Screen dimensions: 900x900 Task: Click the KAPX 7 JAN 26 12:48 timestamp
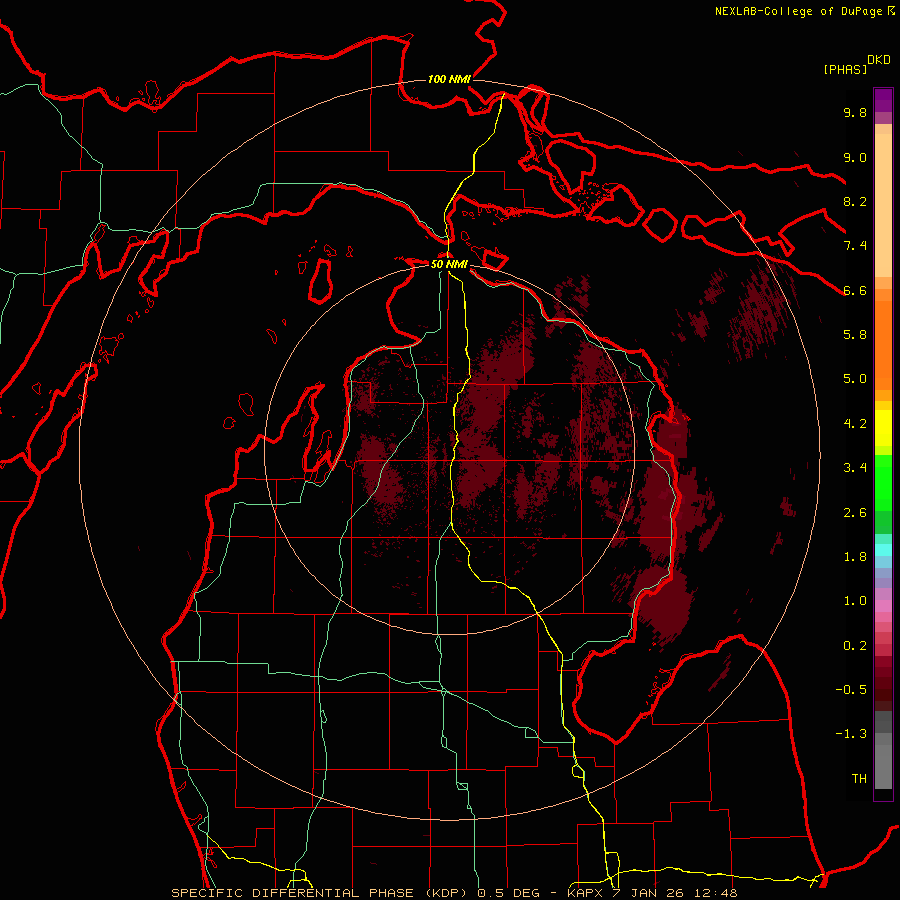(x=653, y=893)
